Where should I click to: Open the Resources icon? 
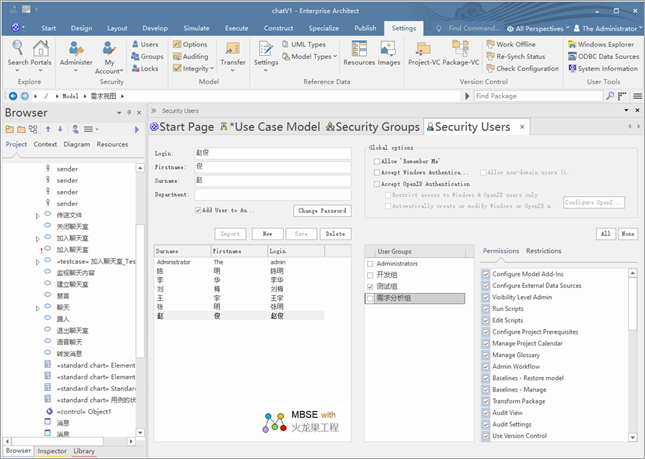(x=359, y=53)
